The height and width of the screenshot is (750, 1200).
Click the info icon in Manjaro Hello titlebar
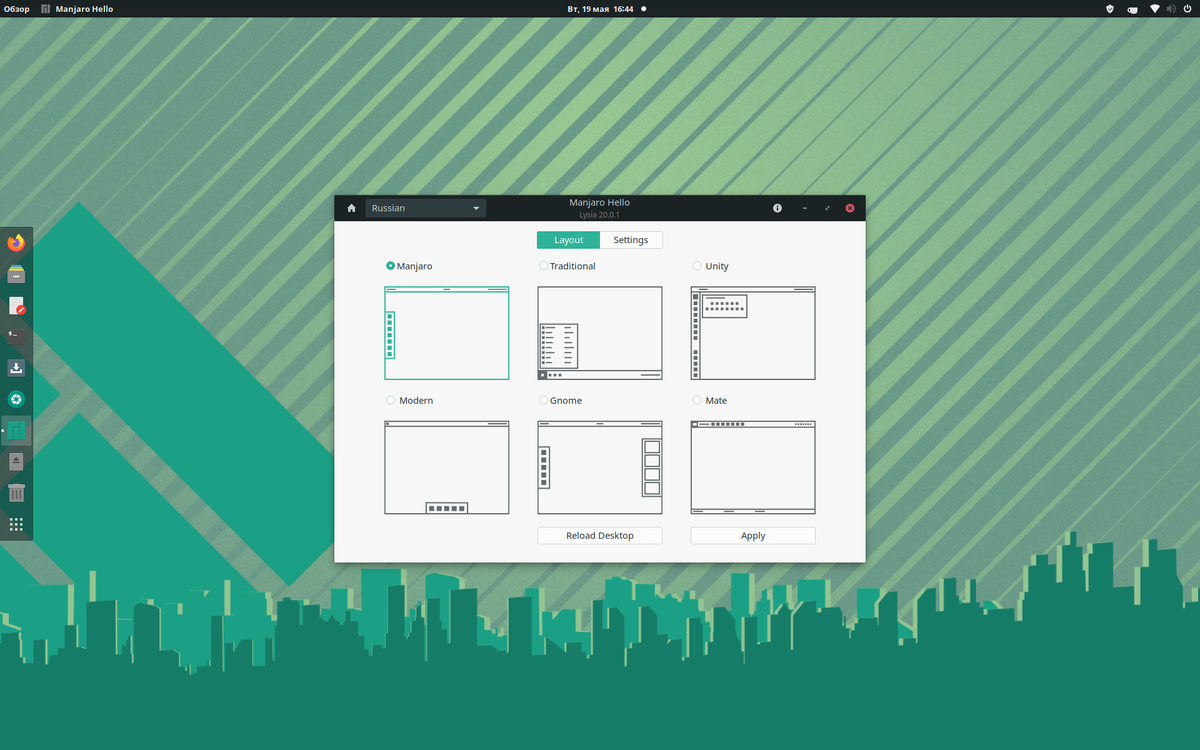777,207
